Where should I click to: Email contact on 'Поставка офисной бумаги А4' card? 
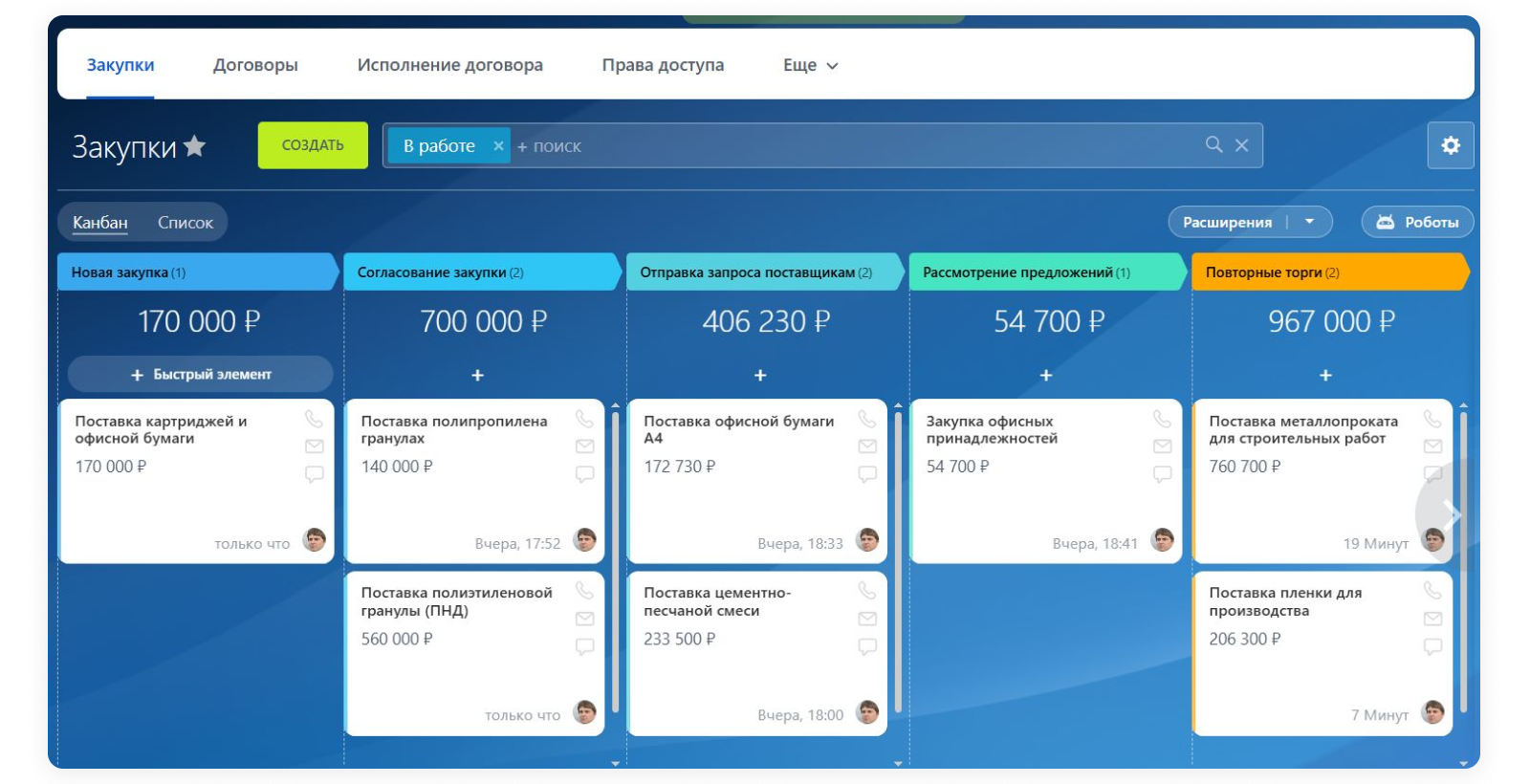point(867,446)
